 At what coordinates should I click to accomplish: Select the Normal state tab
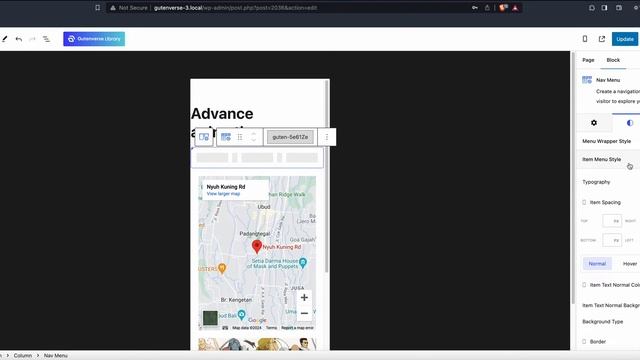(597, 264)
